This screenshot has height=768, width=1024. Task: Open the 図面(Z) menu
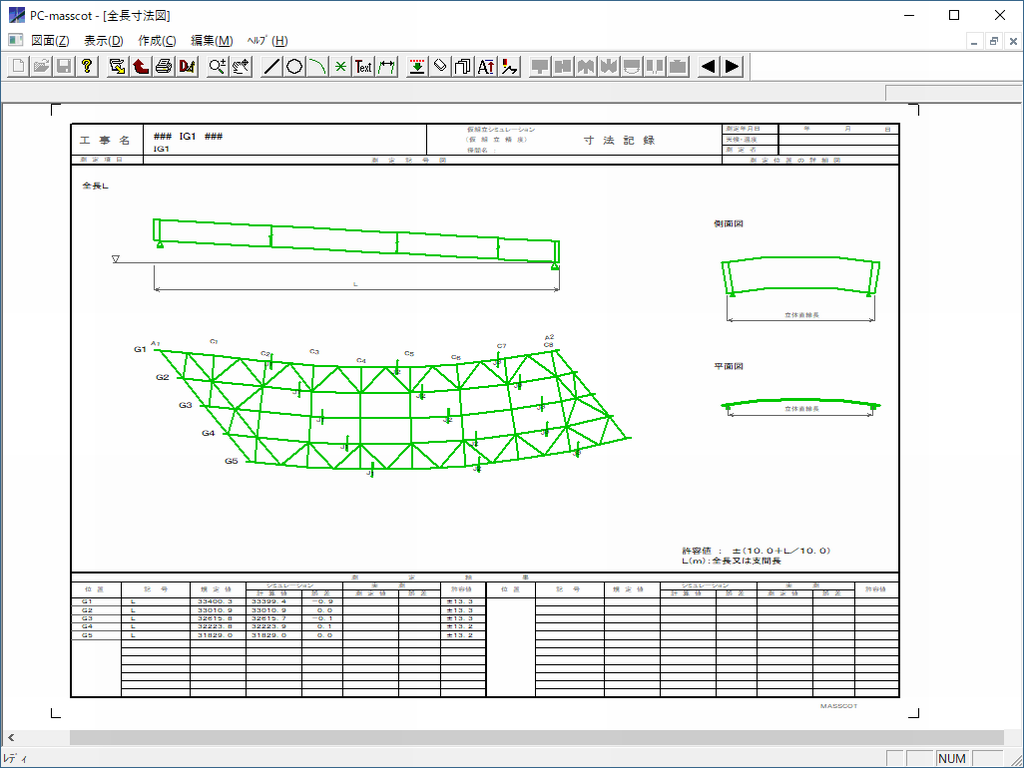tap(50, 41)
